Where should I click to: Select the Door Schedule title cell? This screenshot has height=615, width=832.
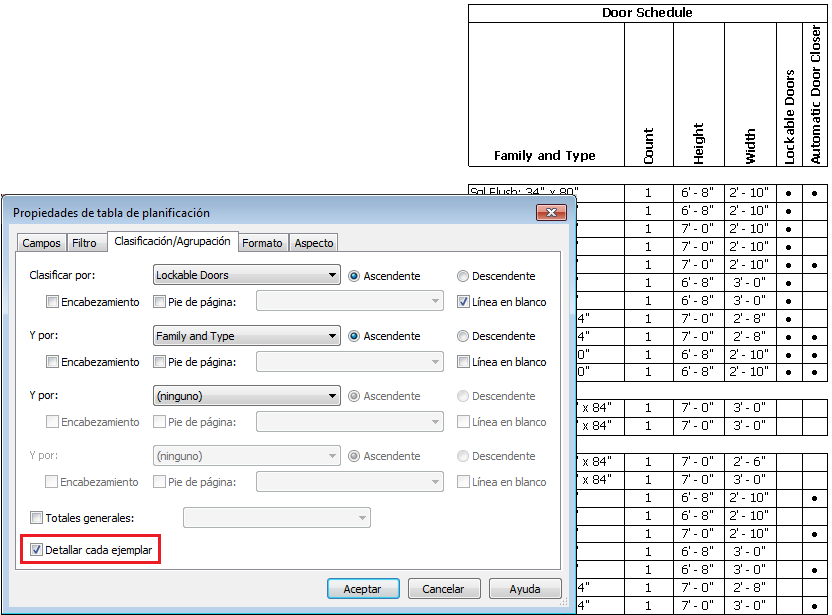click(x=647, y=13)
